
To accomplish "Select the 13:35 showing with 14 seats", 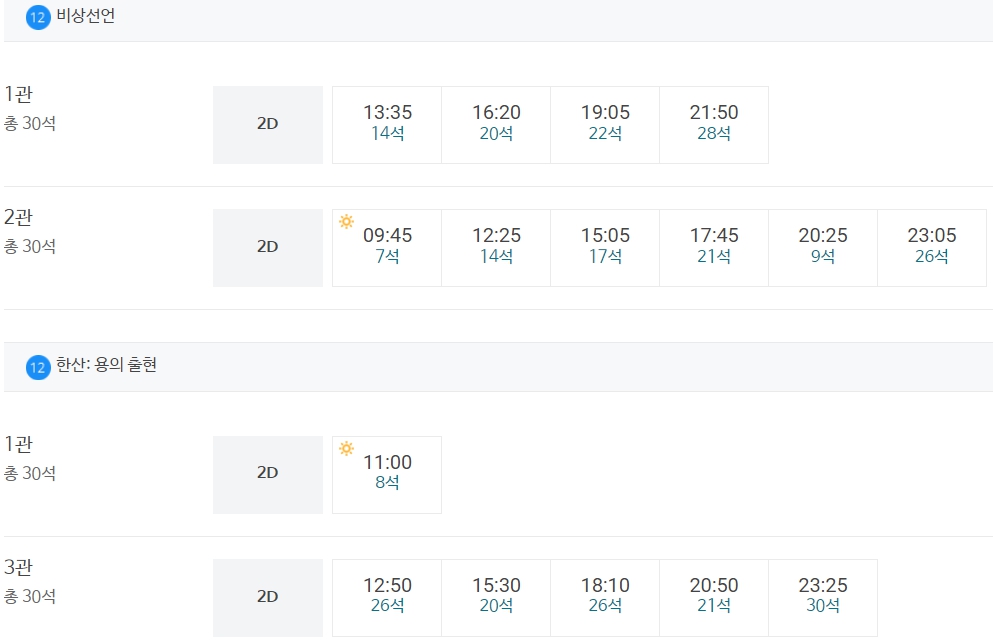I will (x=387, y=125).
